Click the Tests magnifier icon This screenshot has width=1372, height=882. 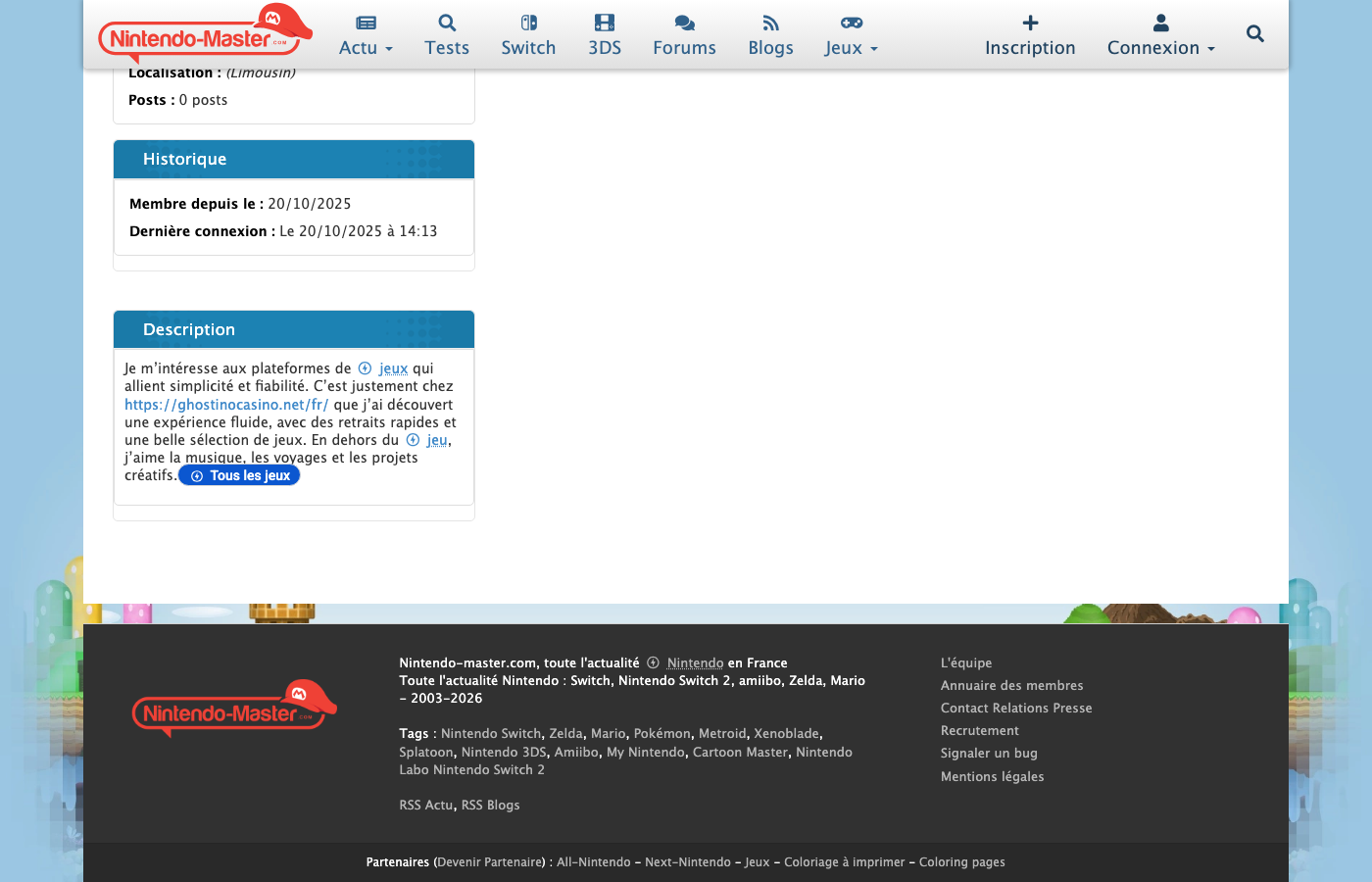pos(447,23)
